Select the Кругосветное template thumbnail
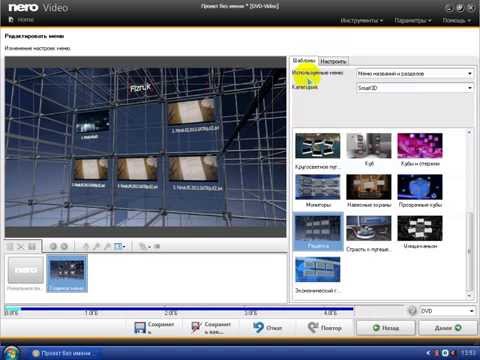The width and height of the screenshot is (480, 360). (318, 146)
